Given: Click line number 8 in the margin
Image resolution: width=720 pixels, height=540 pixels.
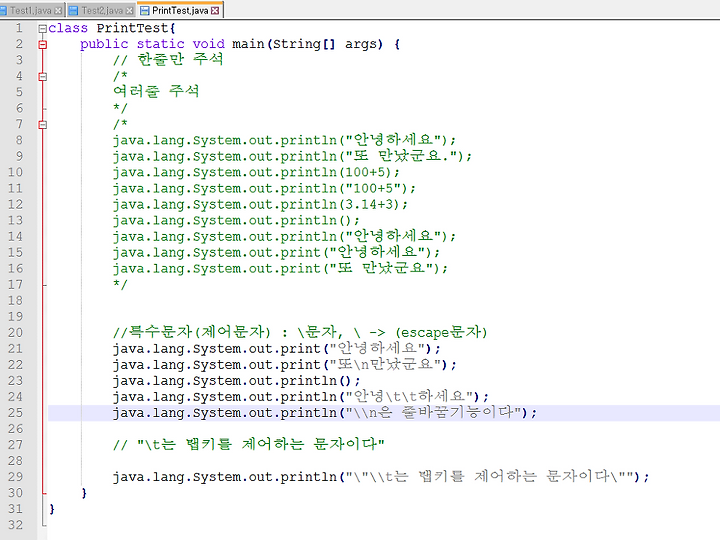Looking at the screenshot, I should [19, 141].
